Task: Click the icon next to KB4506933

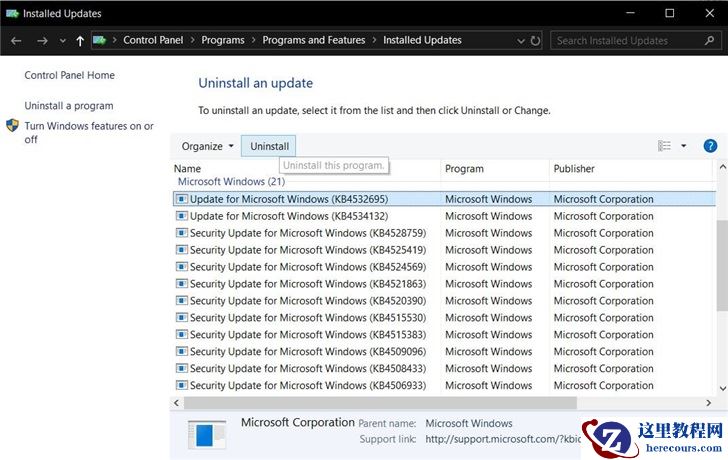Action: [182, 385]
